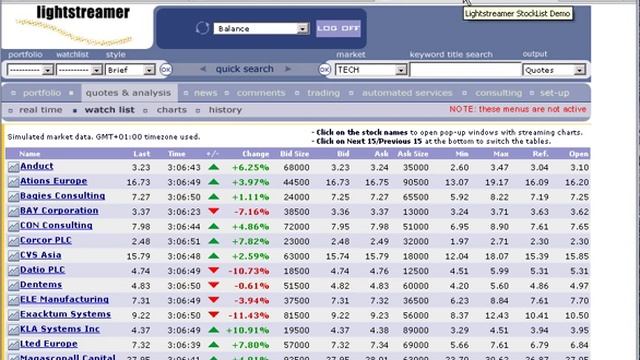The image size is (640, 360).
Task: Click the Name column header
Action: click(30, 154)
